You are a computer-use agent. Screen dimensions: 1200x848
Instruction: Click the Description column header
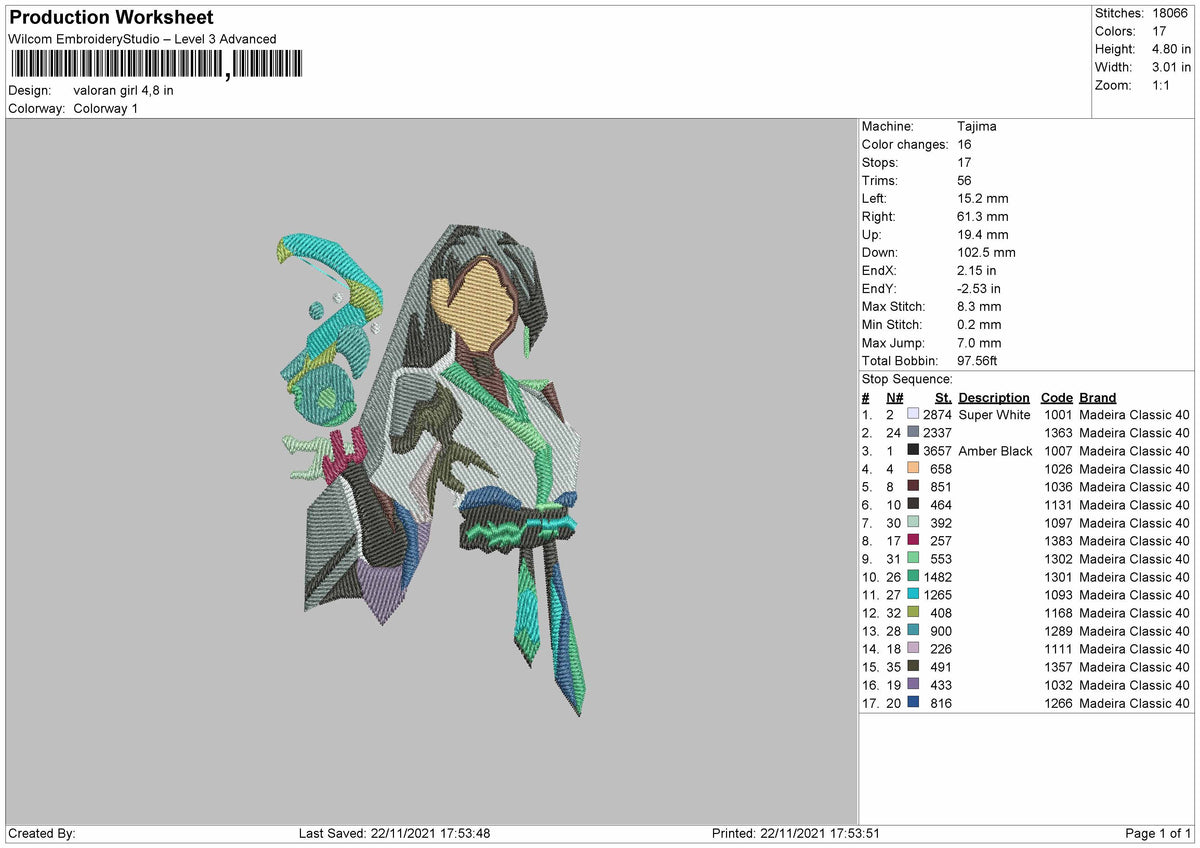pyautogui.click(x=993, y=397)
